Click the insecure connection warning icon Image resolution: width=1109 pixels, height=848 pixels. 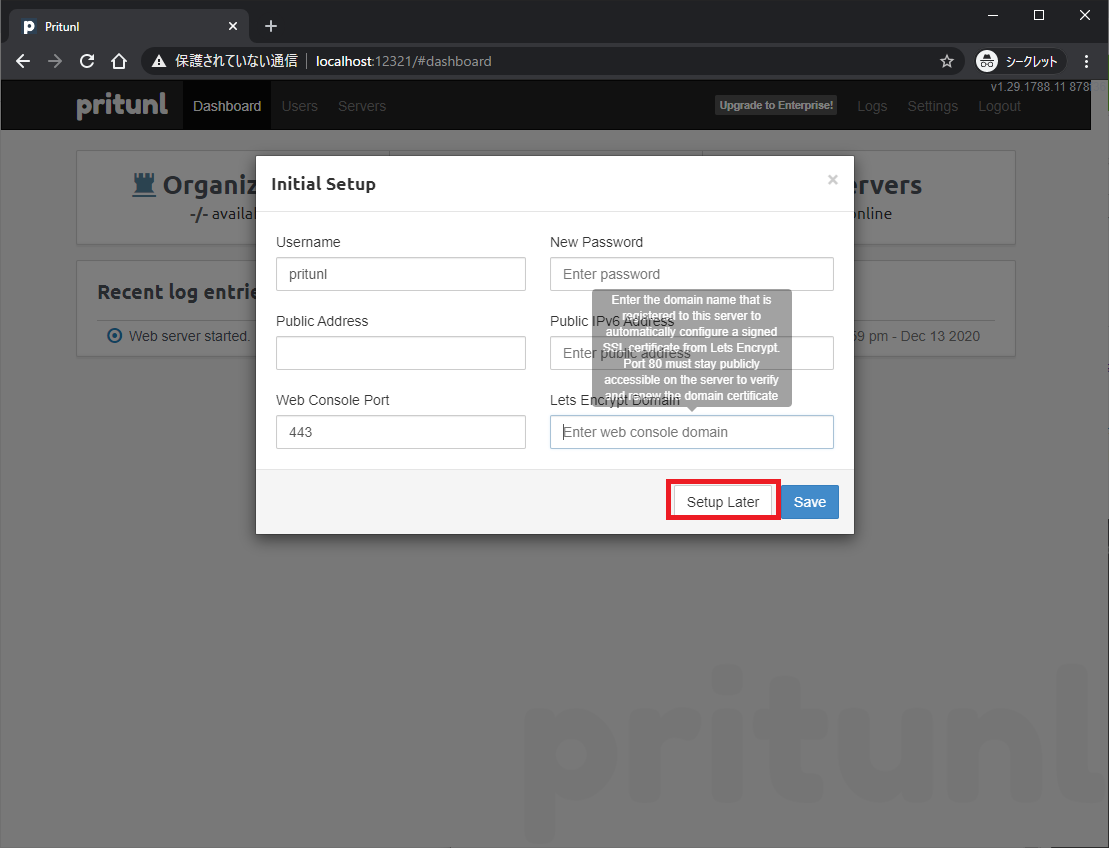click(159, 62)
